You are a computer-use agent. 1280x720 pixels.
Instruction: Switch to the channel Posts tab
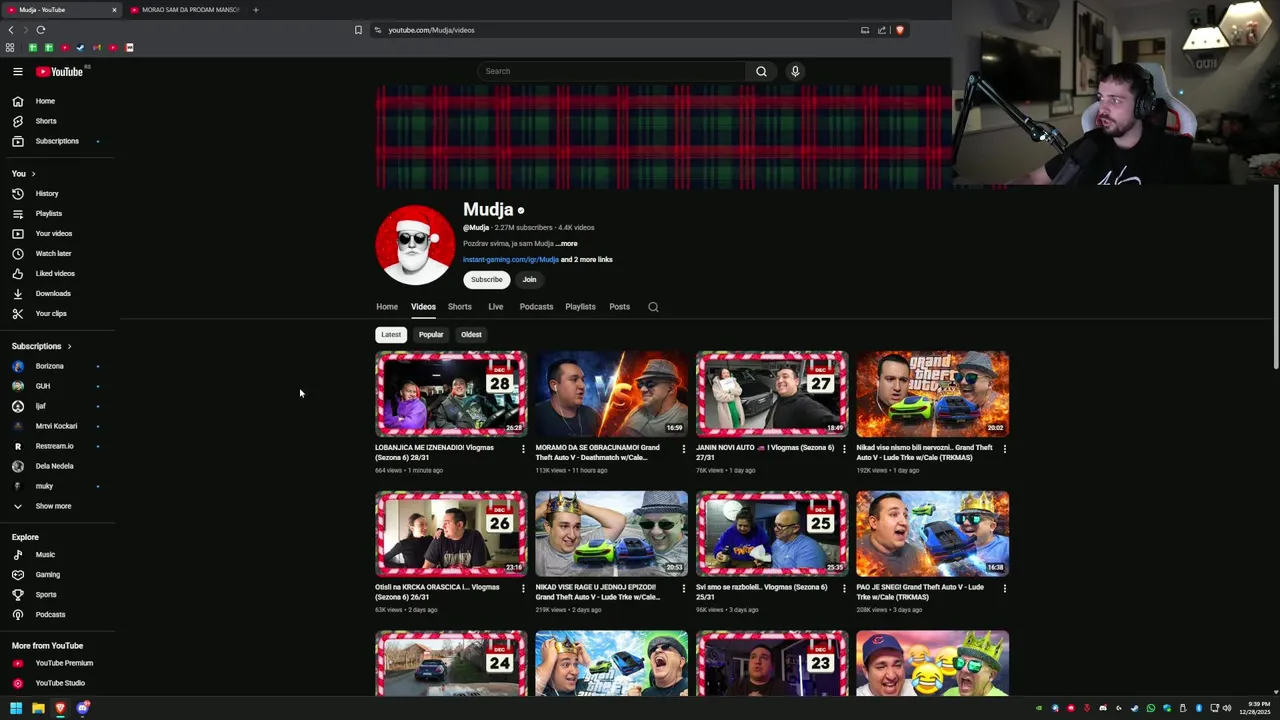[620, 307]
